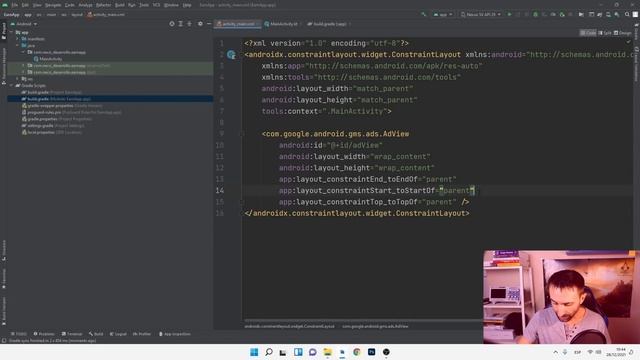Toggle the Project tool window side tab
Image resolution: width=640 pixels, height=360 pixels.
click(4, 31)
